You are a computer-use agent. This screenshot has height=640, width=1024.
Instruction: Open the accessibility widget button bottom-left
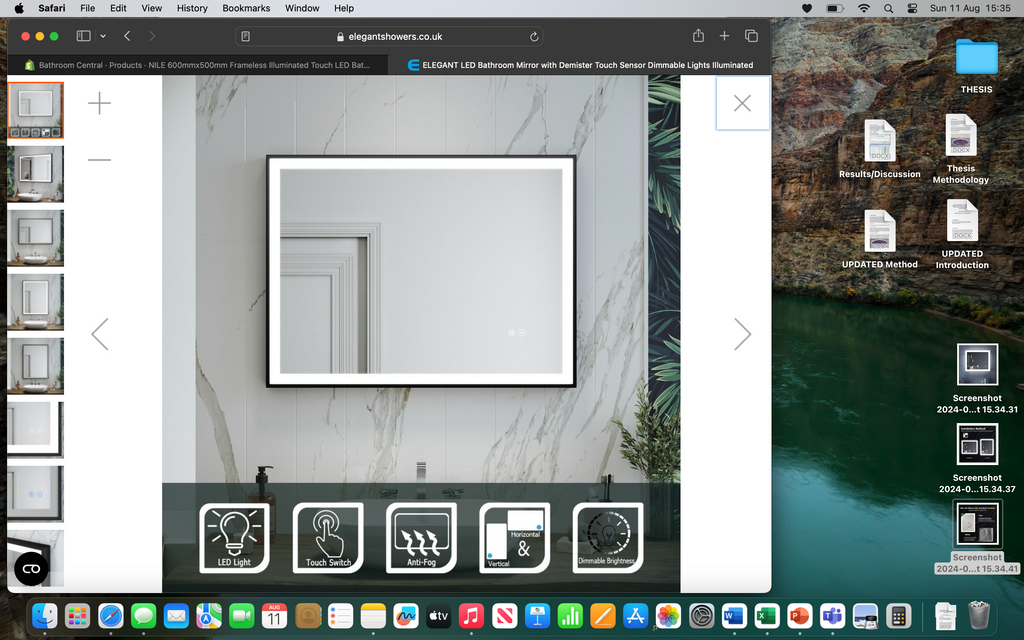(x=31, y=568)
